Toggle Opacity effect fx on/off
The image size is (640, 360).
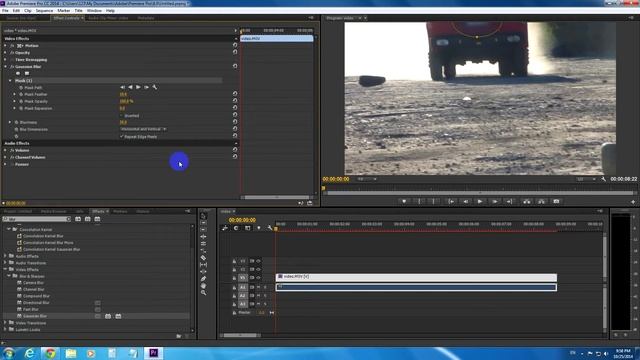[x=12, y=53]
